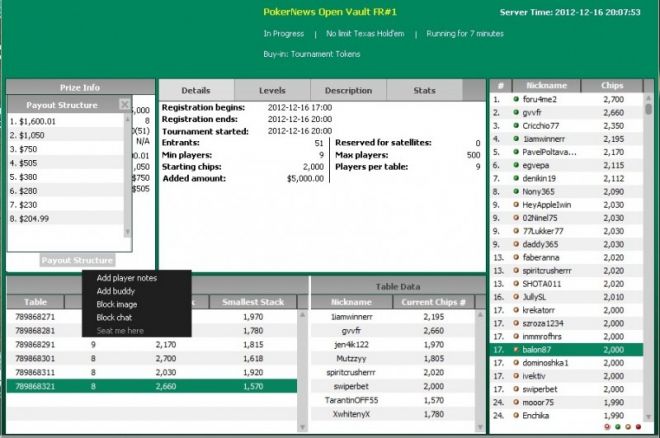Sort player list by Chips column
The image size is (660, 438).
pyautogui.click(x=612, y=85)
